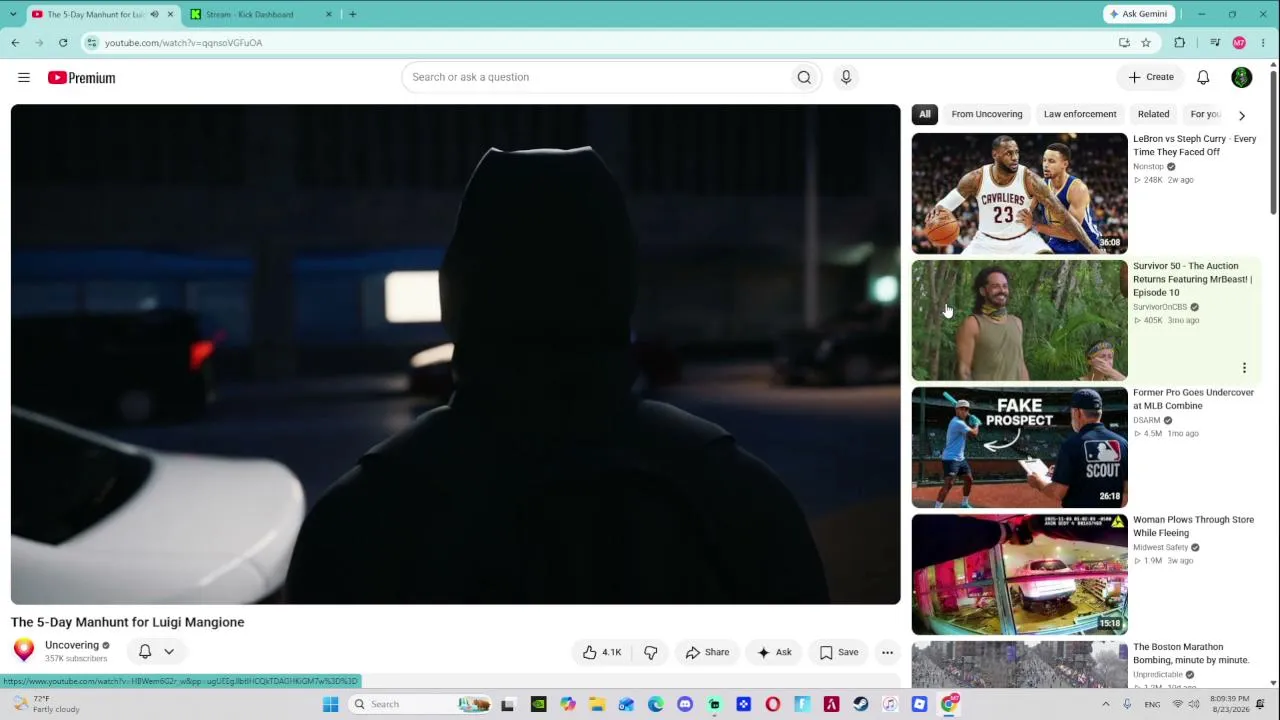Switch to Stream - Kick Dashboard tab
This screenshot has width=1280, height=720.
260,14
